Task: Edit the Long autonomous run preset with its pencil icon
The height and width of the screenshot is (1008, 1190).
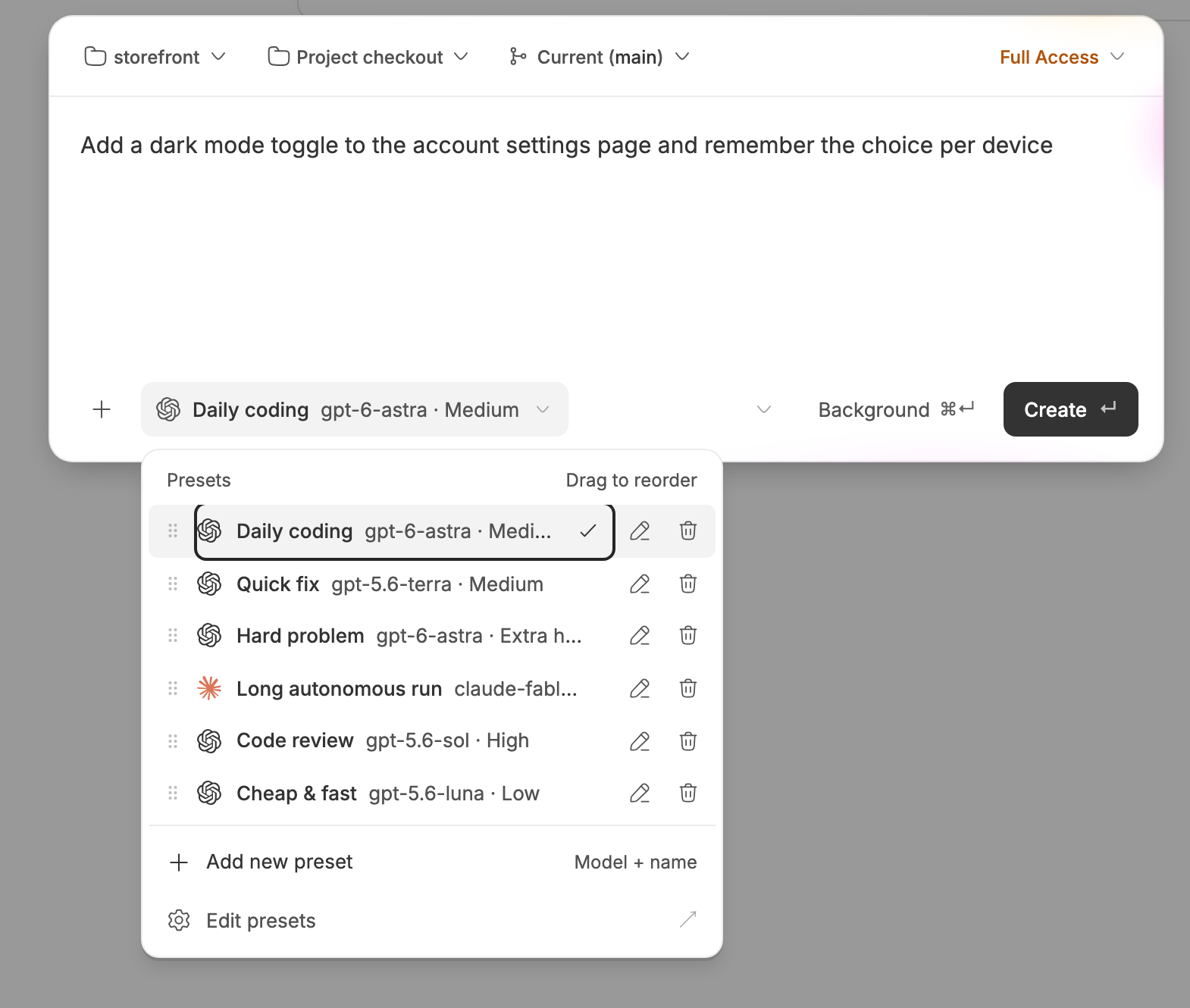Action: pos(640,689)
